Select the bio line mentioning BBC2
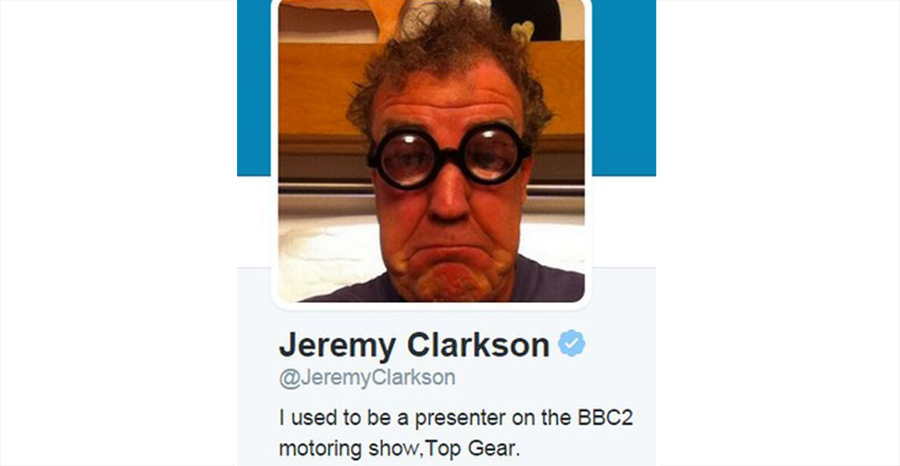Screen dimensions: 900x466 click(x=456, y=418)
